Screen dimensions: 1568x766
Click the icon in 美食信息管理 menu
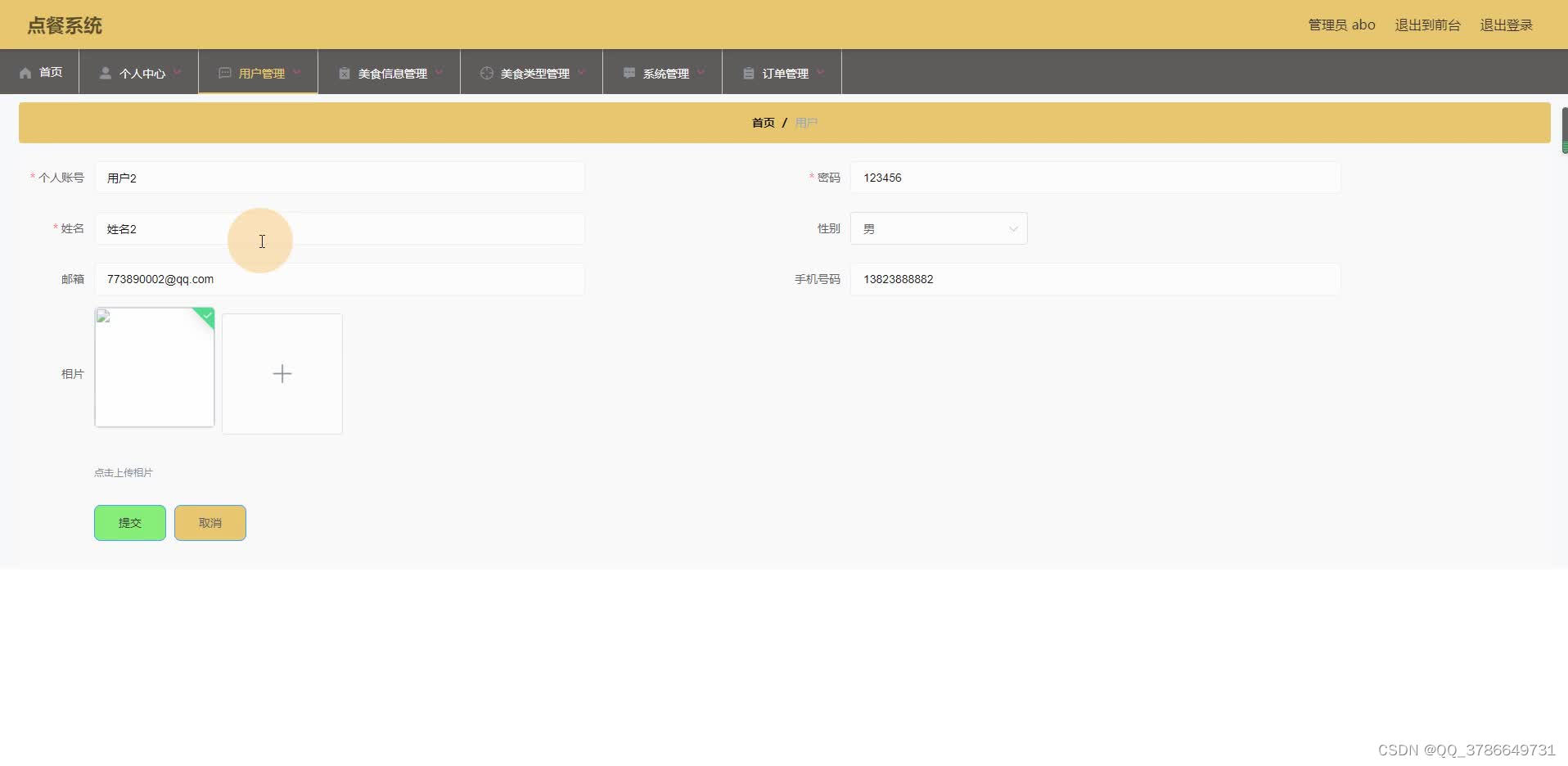click(x=344, y=73)
